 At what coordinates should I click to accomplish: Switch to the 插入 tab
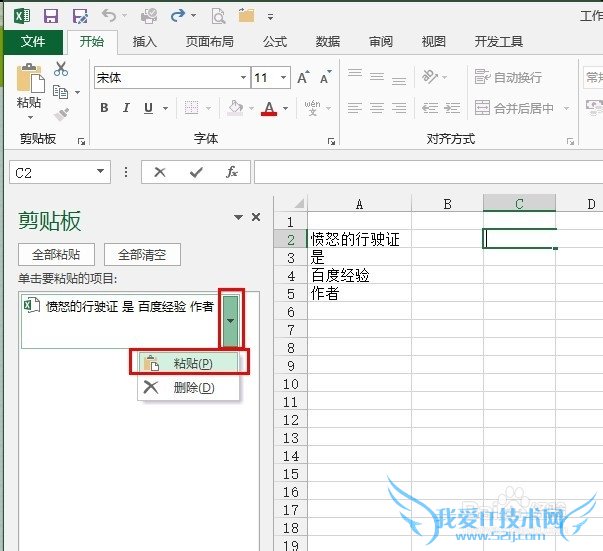click(x=145, y=42)
